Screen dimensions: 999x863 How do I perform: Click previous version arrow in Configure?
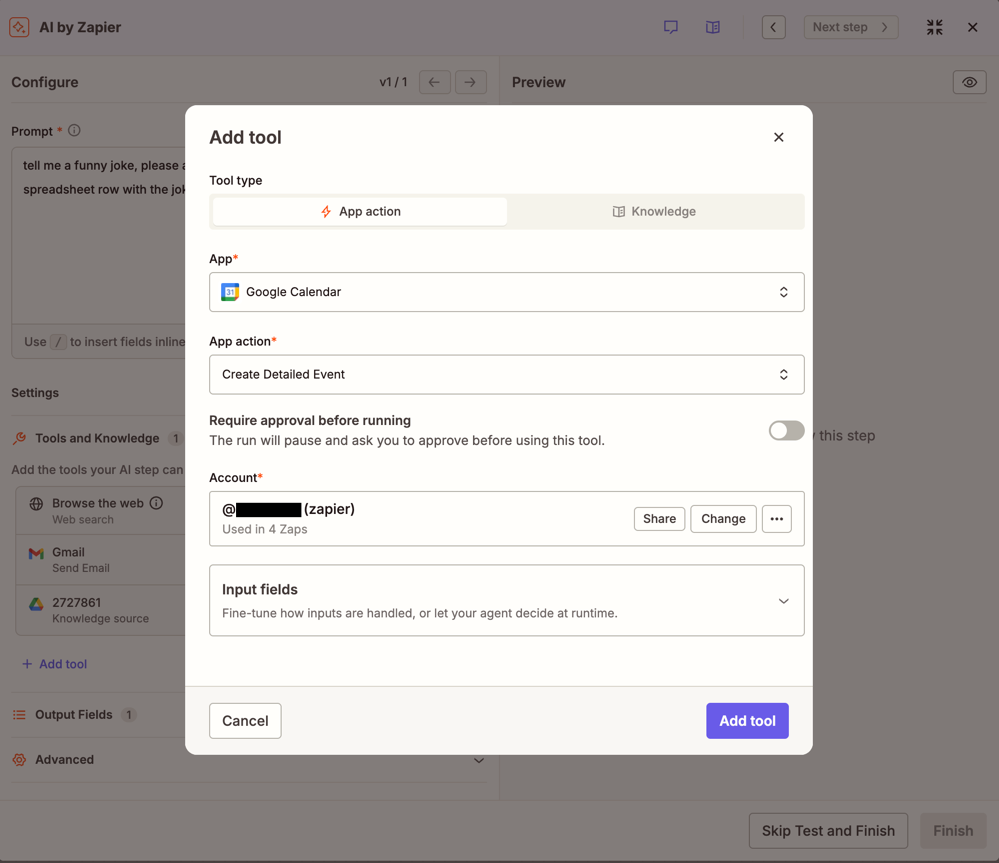435,82
